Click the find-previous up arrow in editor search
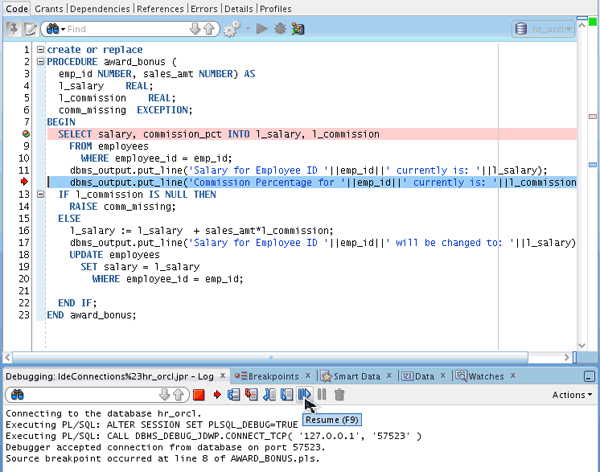 pyautogui.click(x=208, y=29)
